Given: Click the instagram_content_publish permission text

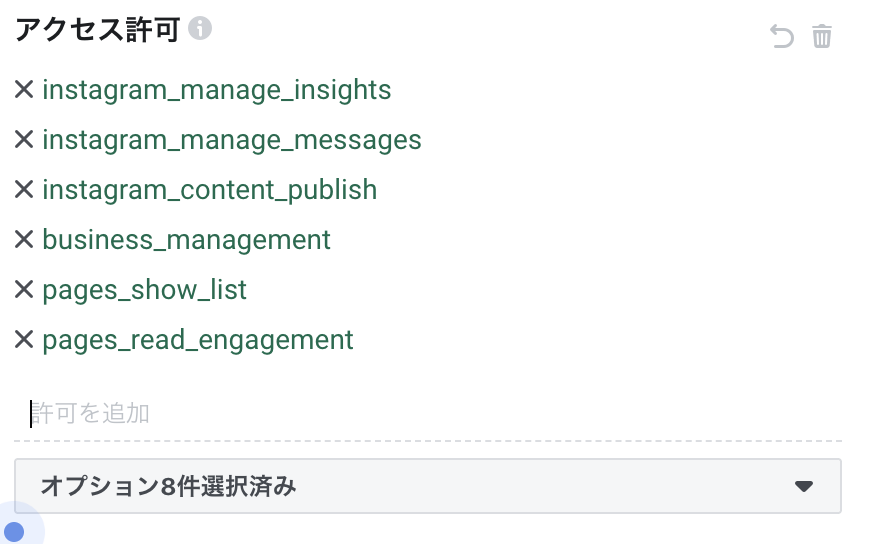Looking at the screenshot, I should (210, 190).
